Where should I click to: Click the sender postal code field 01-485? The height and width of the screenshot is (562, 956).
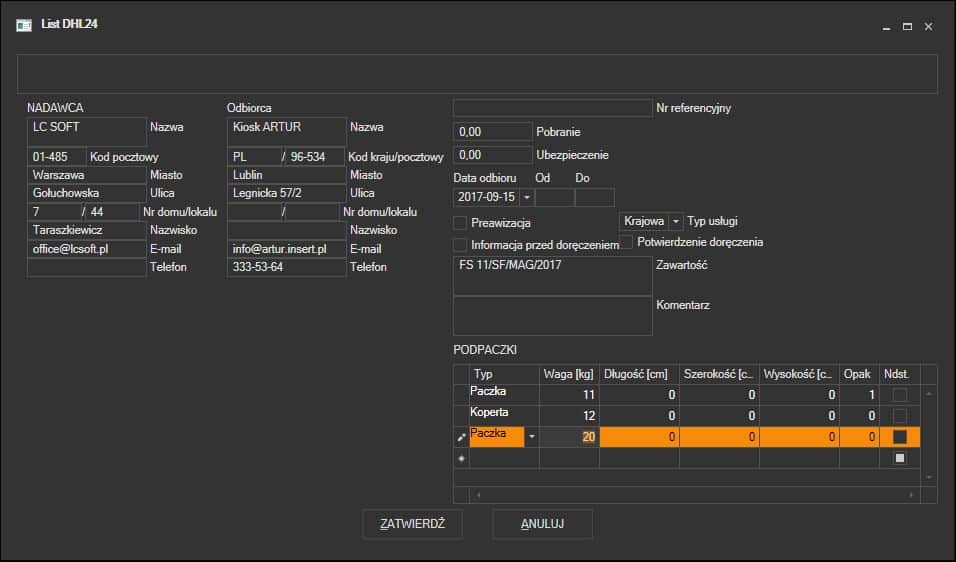click(56, 157)
